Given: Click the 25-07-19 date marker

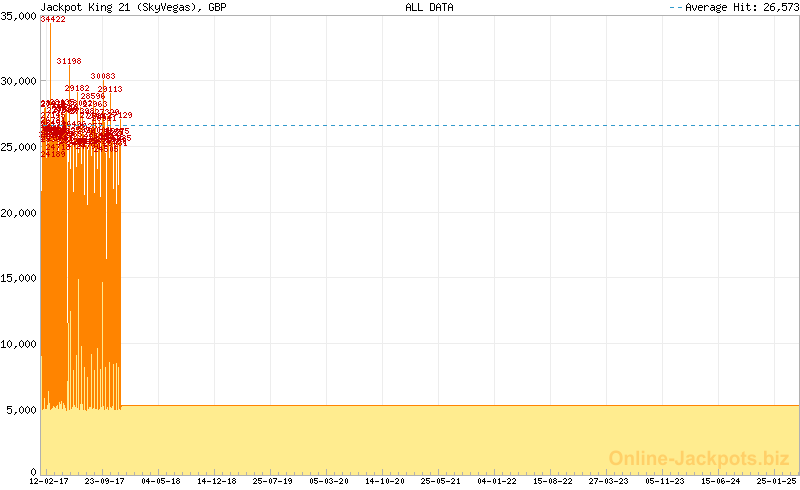Looking at the screenshot, I should point(273,481).
